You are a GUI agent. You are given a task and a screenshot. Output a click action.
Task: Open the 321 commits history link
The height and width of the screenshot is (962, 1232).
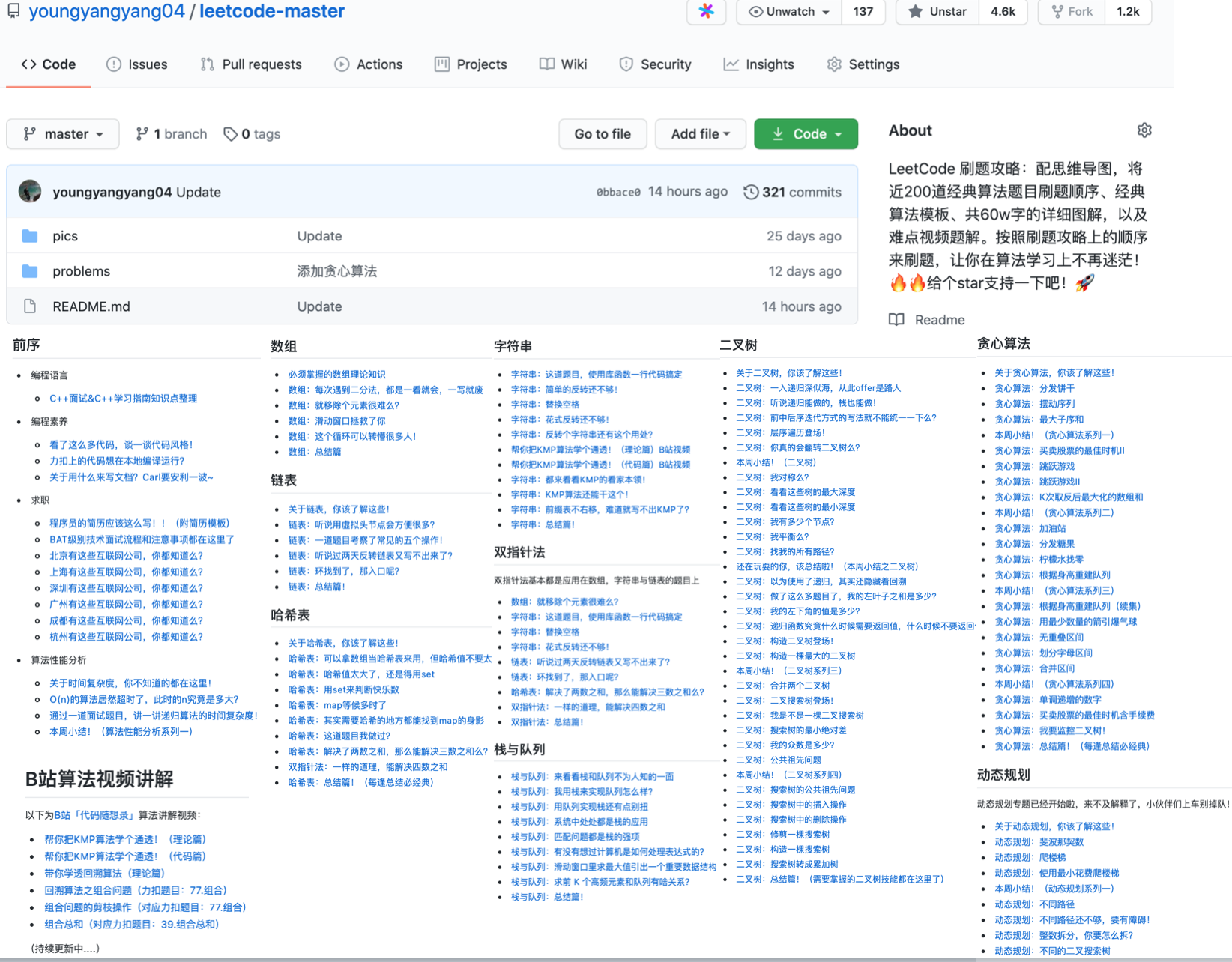793,192
